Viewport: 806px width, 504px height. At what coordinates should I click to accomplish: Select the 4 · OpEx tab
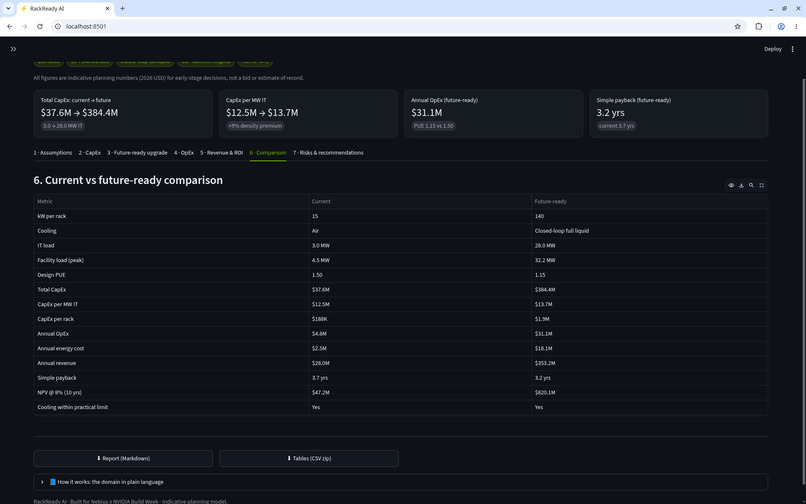[184, 153]
